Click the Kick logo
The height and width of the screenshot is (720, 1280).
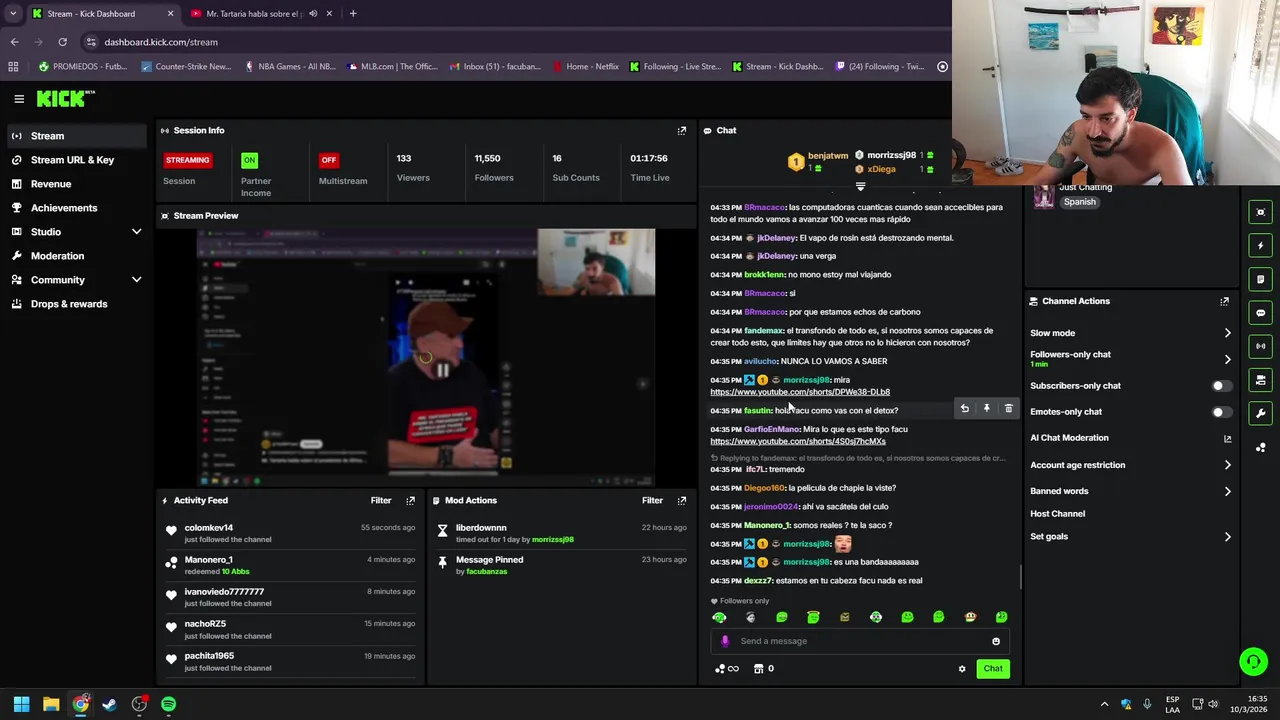pyautogui.click(x=65, y=98)
